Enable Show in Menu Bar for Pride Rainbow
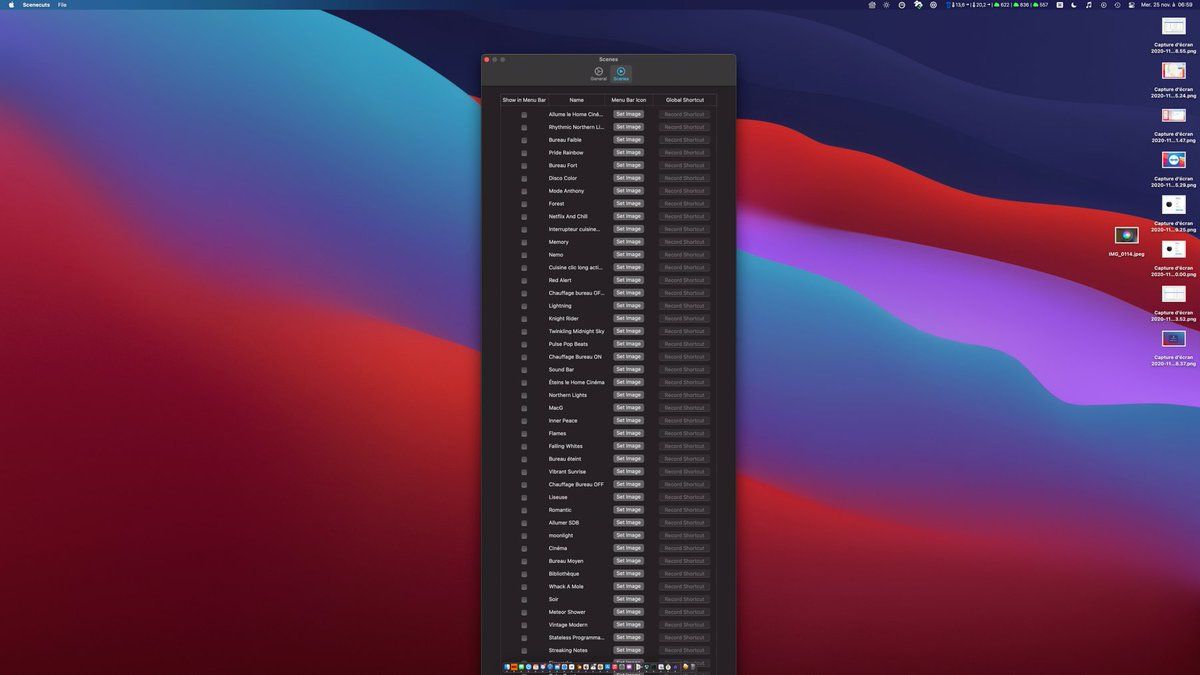The image size is (1200, 675). [x=524, y=153]
